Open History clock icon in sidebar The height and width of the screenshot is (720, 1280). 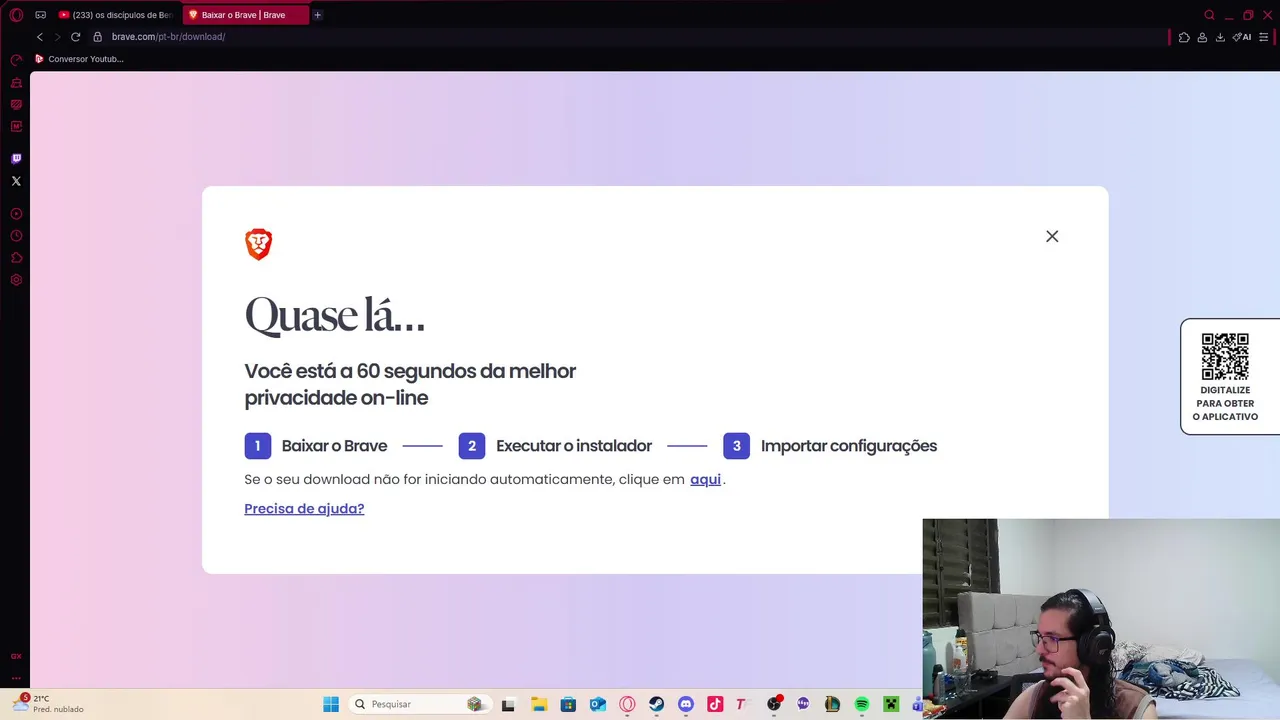16,236
